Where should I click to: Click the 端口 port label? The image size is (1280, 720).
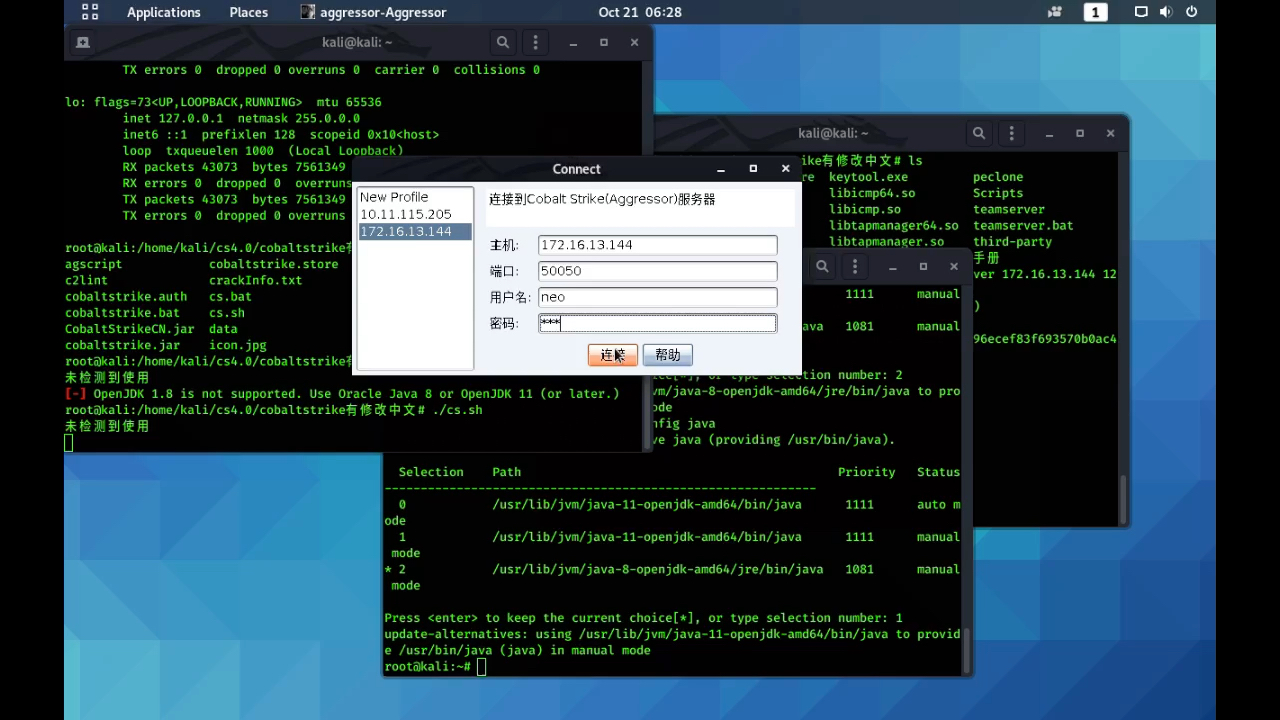point(504,271)
